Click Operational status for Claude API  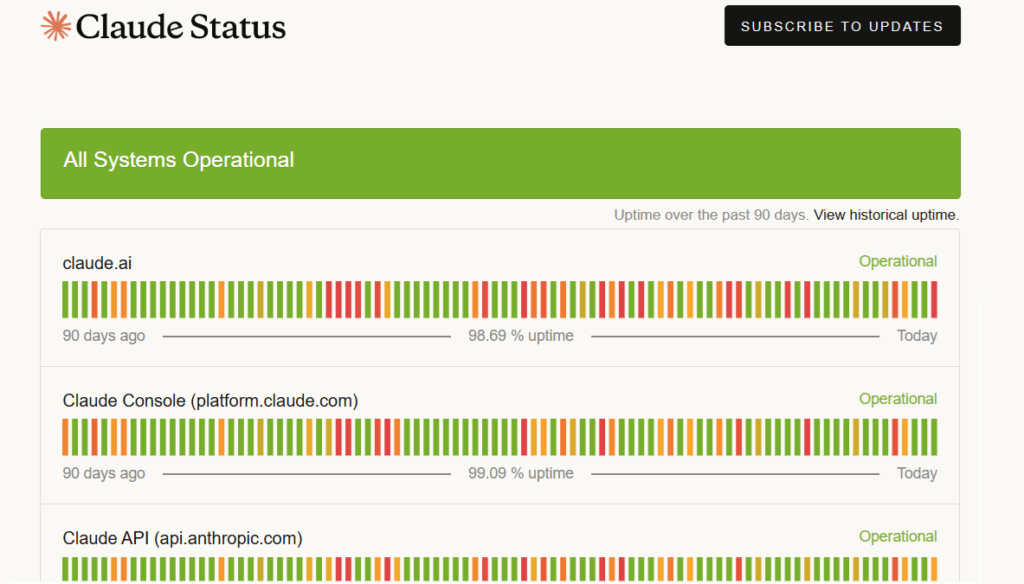pyautogui.click(x=897, y=536)
